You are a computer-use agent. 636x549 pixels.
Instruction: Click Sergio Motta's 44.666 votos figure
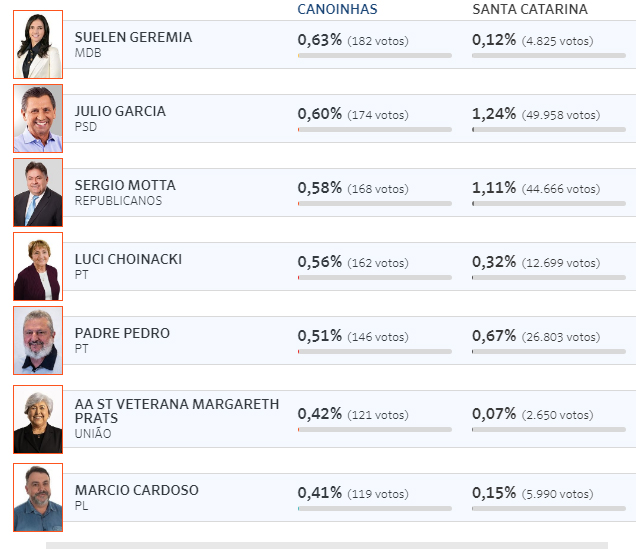click(x=561, y=189)
